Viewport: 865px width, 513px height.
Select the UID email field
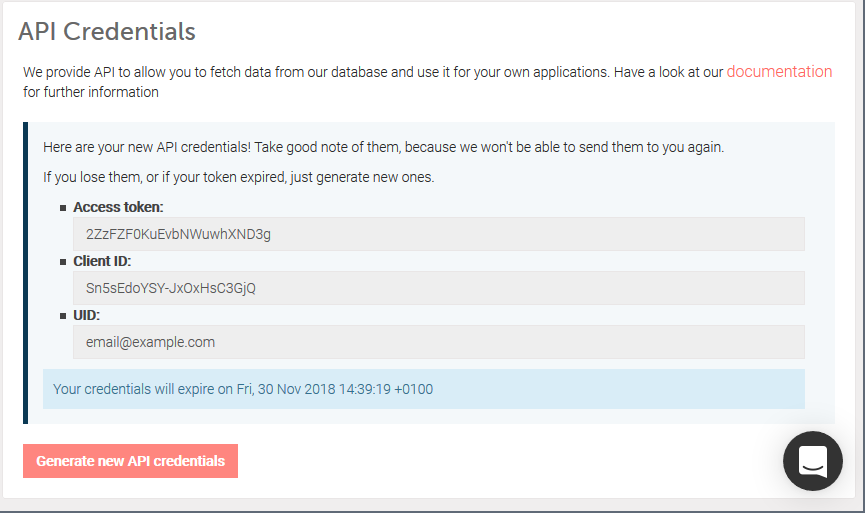click(x=439, y=342)
